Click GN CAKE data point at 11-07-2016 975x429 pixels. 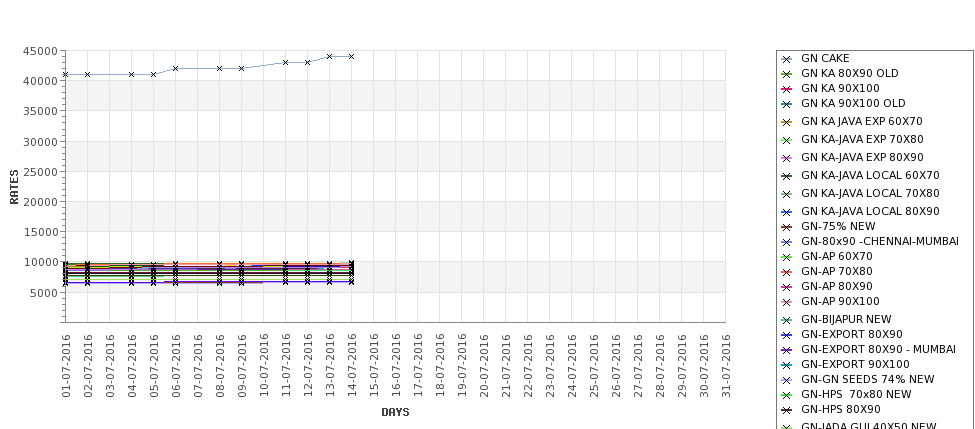click(x=285, y=62)
